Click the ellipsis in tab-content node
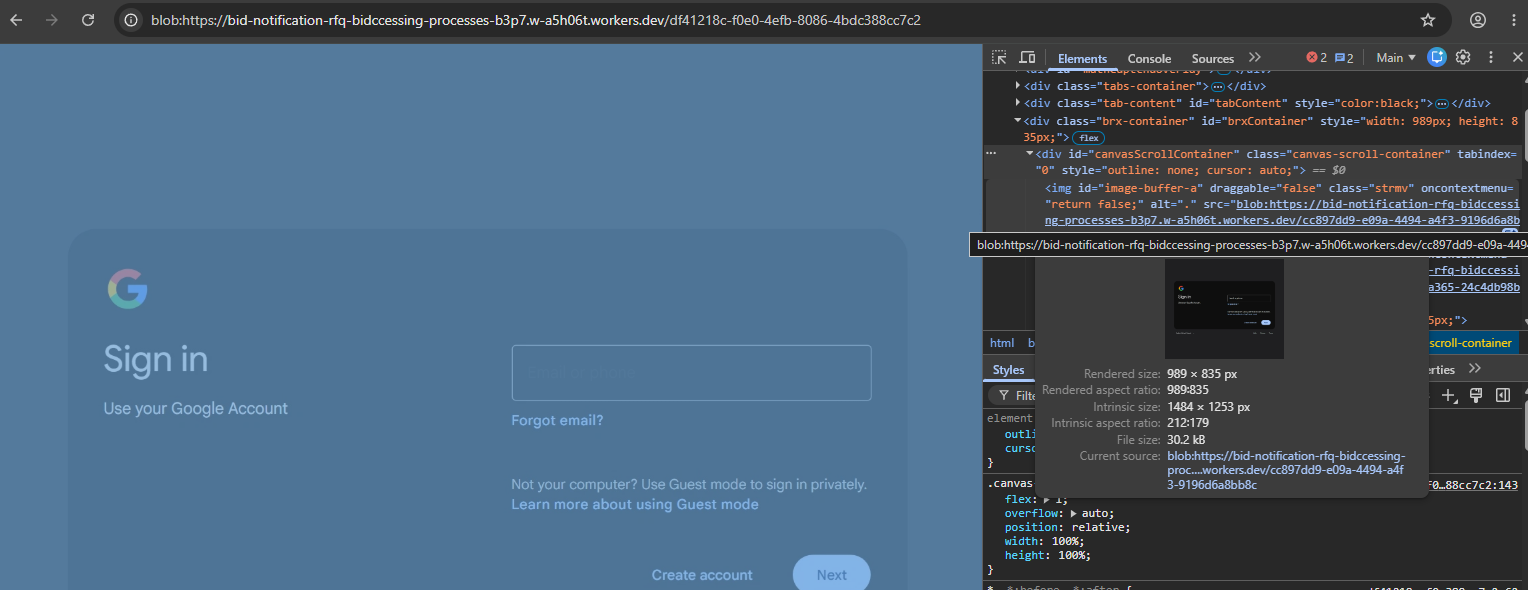The image size is (1528, 590). [1442, 103]
